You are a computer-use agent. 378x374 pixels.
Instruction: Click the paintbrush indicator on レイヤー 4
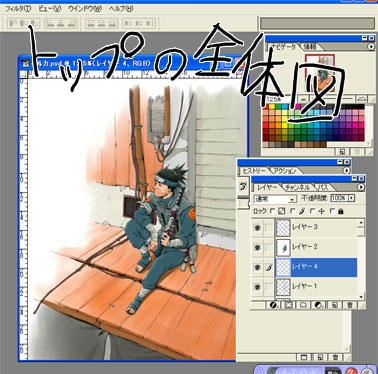(x=269, y=267)
